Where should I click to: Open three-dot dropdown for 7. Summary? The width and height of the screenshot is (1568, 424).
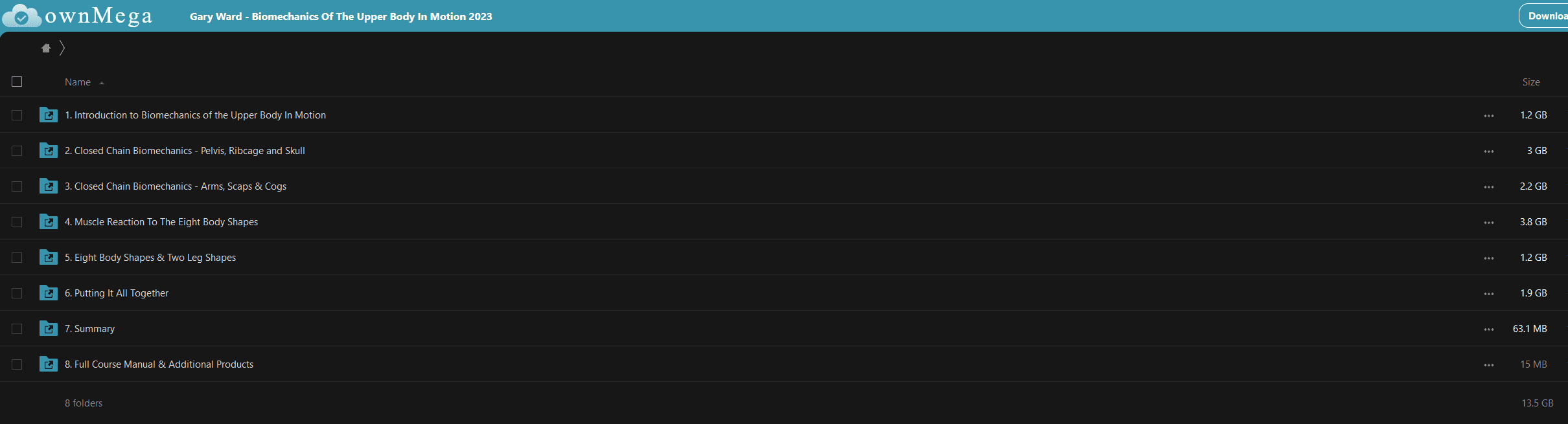click(1488, 329)
